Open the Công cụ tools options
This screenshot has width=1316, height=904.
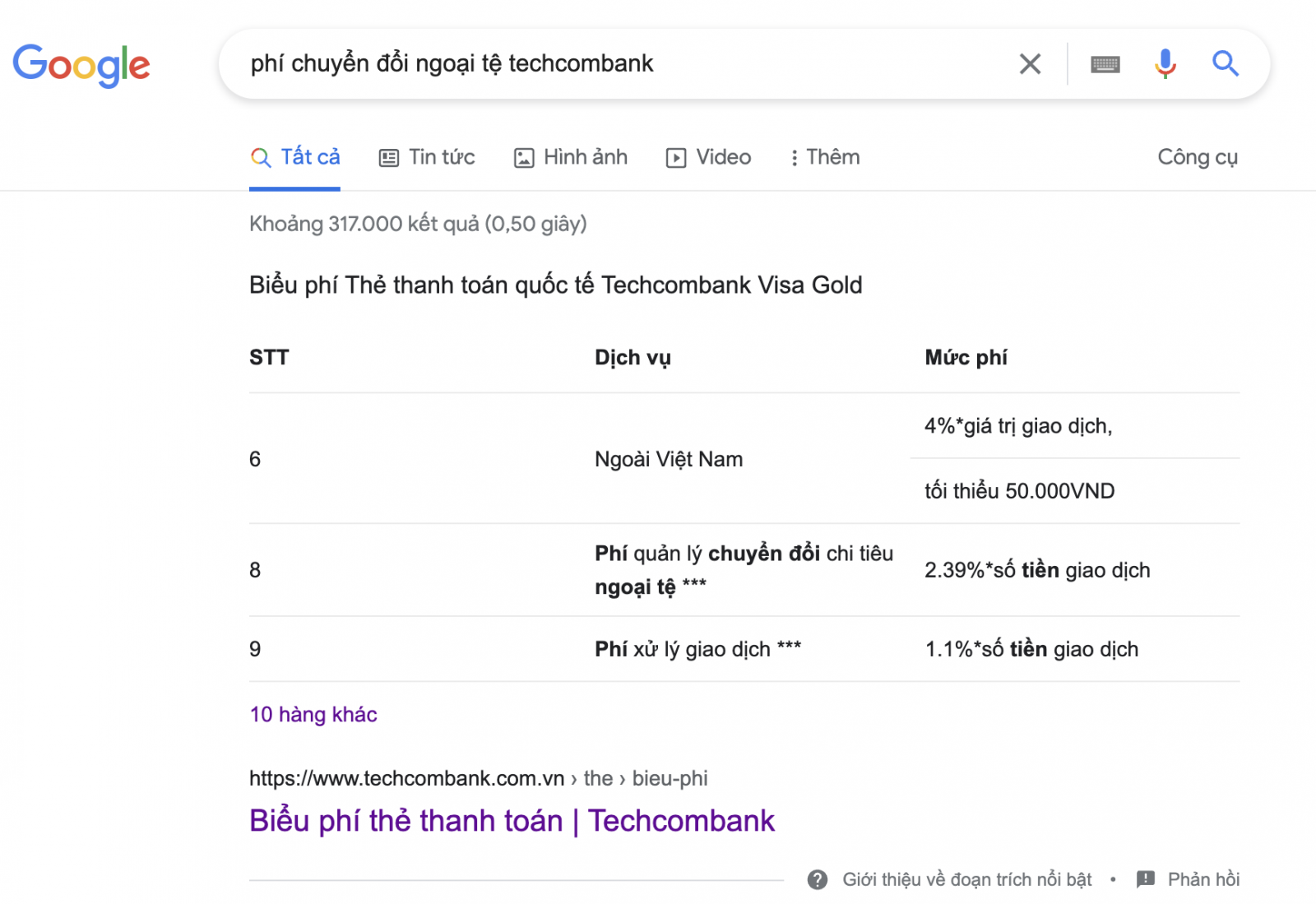pos(1198,157)
